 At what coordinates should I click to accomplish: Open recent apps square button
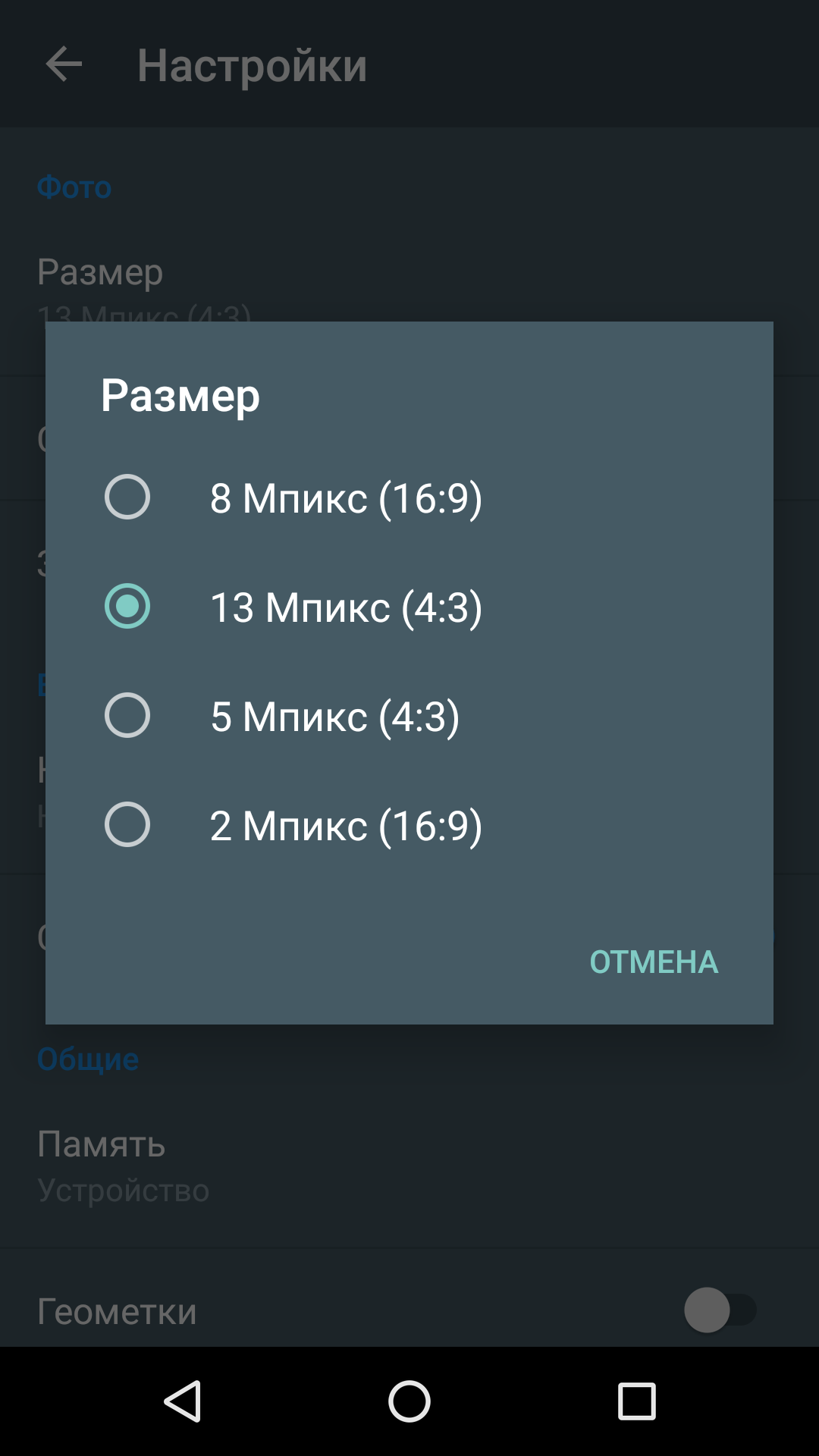(636, 1401)
